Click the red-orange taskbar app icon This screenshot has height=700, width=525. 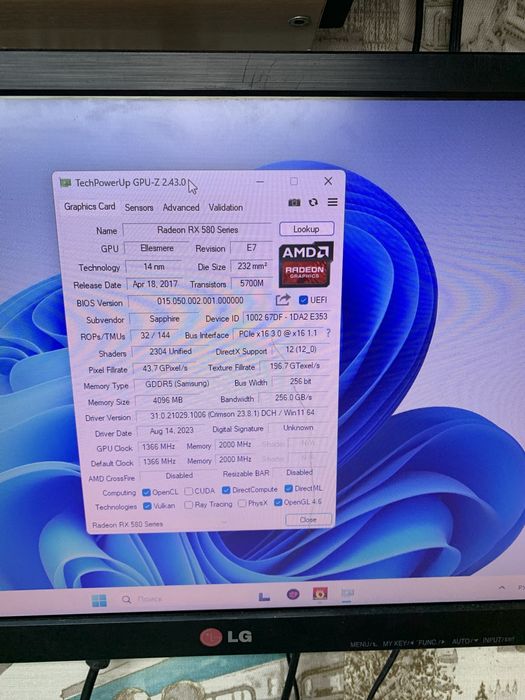(320, 593)
